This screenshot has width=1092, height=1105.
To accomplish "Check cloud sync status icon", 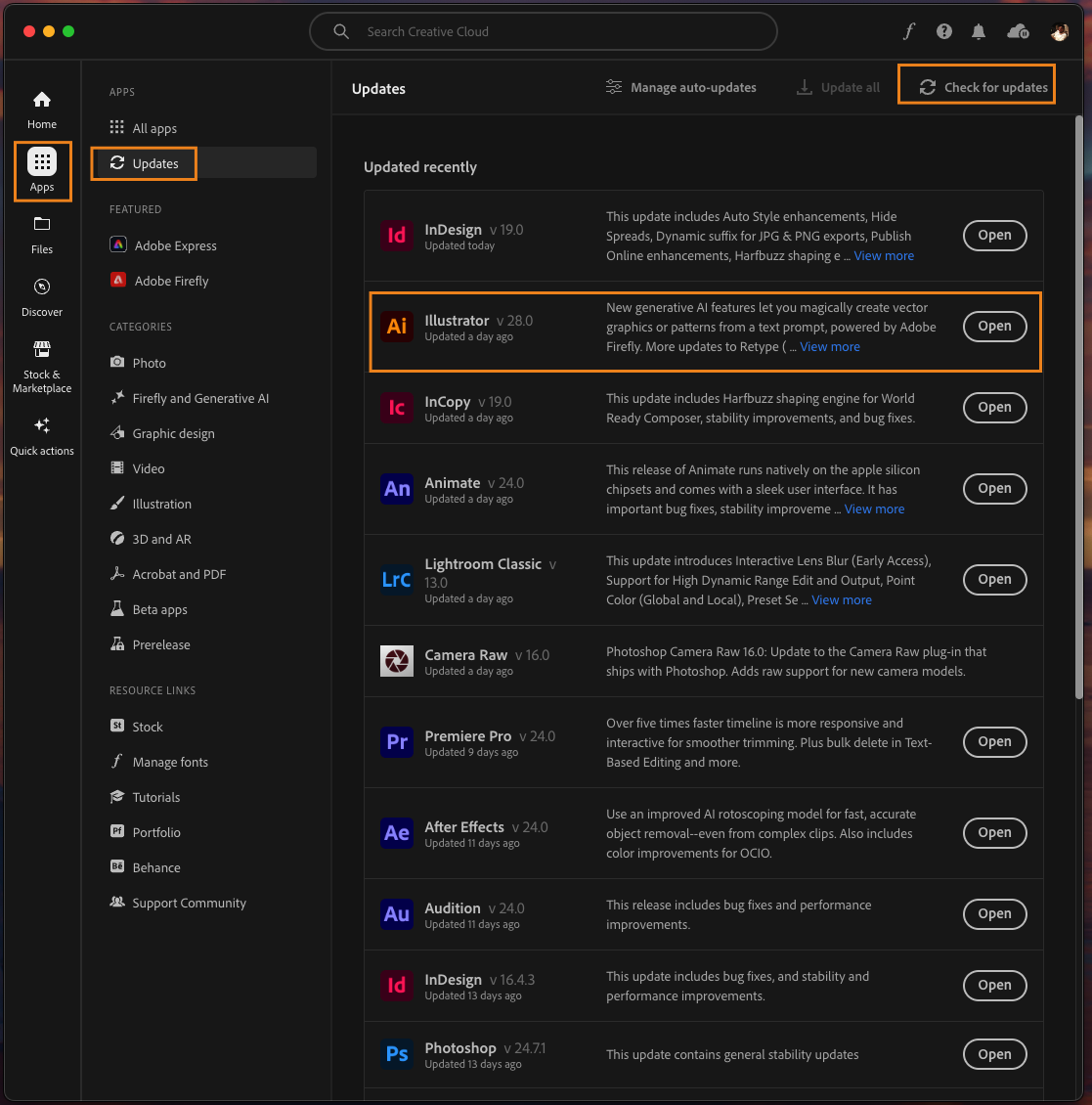I will [x=1017, y=31].
